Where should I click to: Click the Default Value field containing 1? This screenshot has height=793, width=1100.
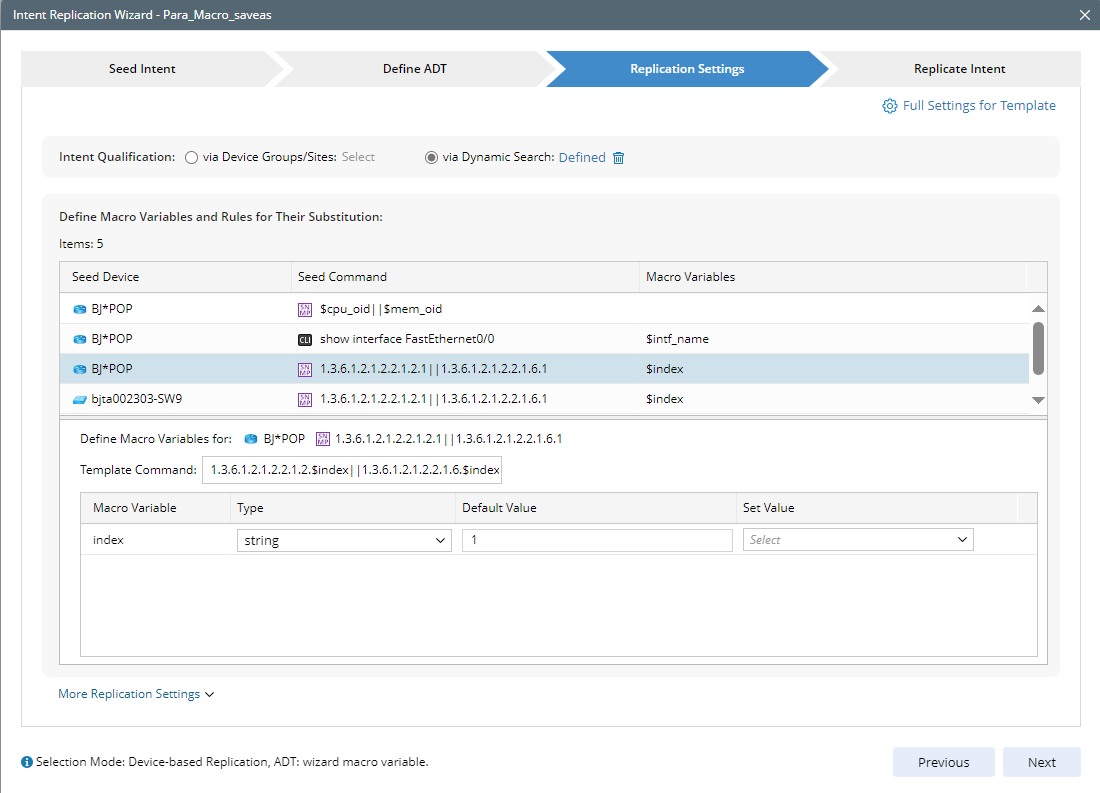point(597,540)
